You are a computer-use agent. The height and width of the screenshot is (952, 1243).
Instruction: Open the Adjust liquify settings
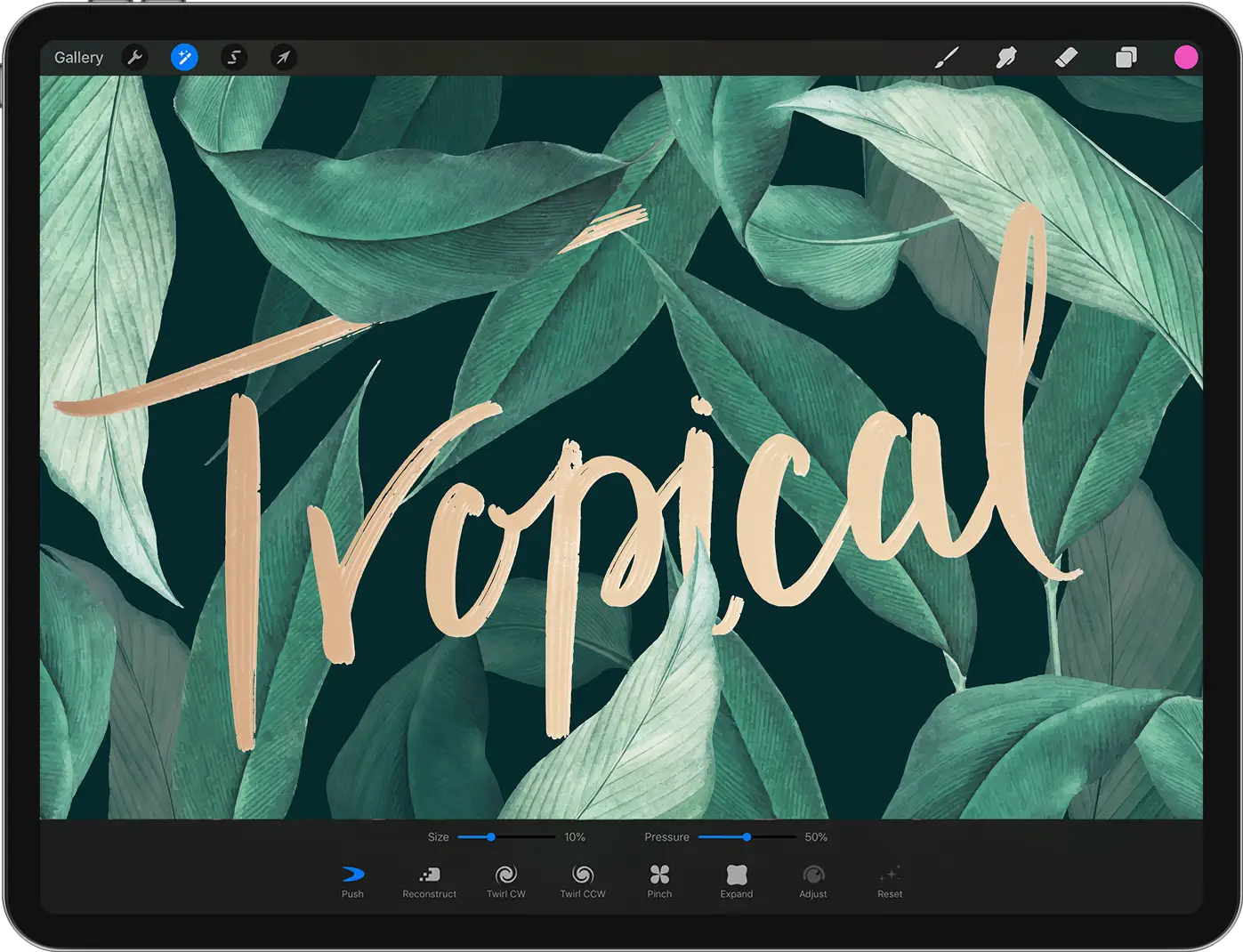[x=813, y=881]
